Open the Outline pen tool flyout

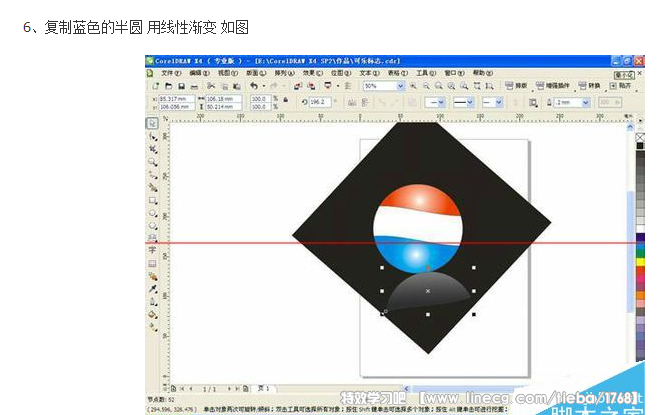click(152, 301)
